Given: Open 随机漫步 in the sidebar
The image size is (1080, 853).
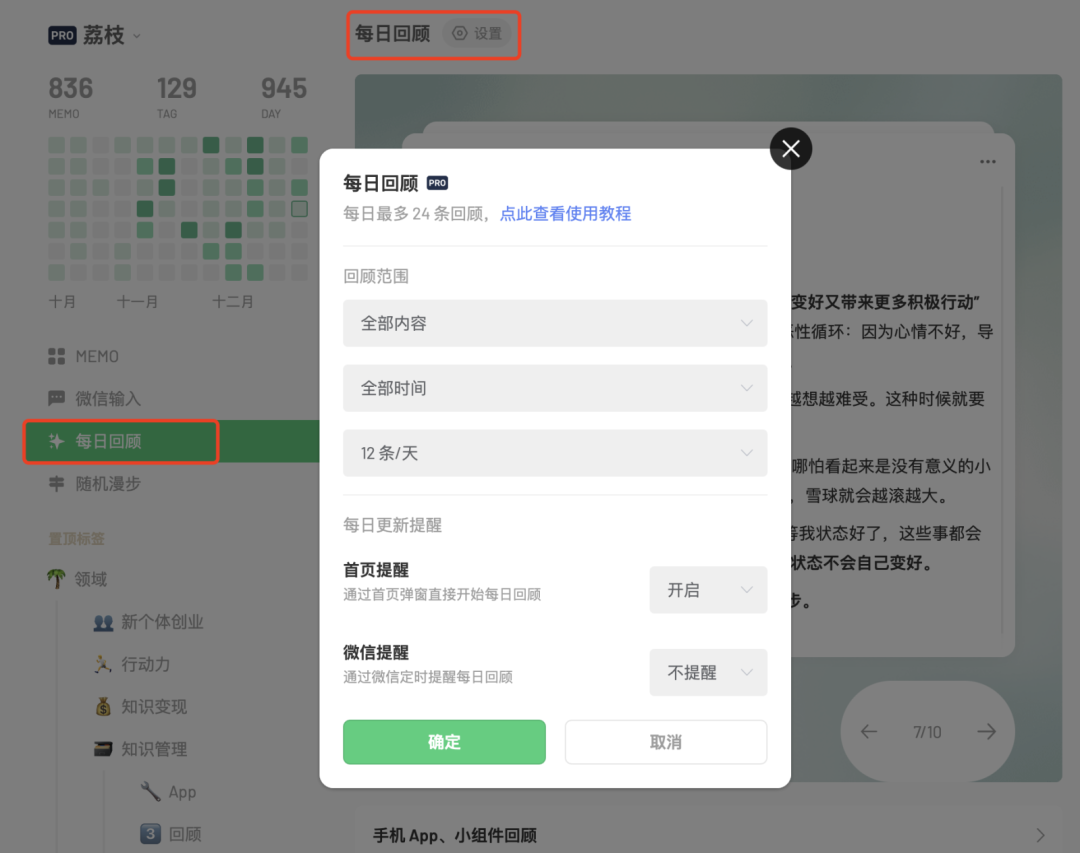Looking at the screenshot, I should [x=108, y=484].
